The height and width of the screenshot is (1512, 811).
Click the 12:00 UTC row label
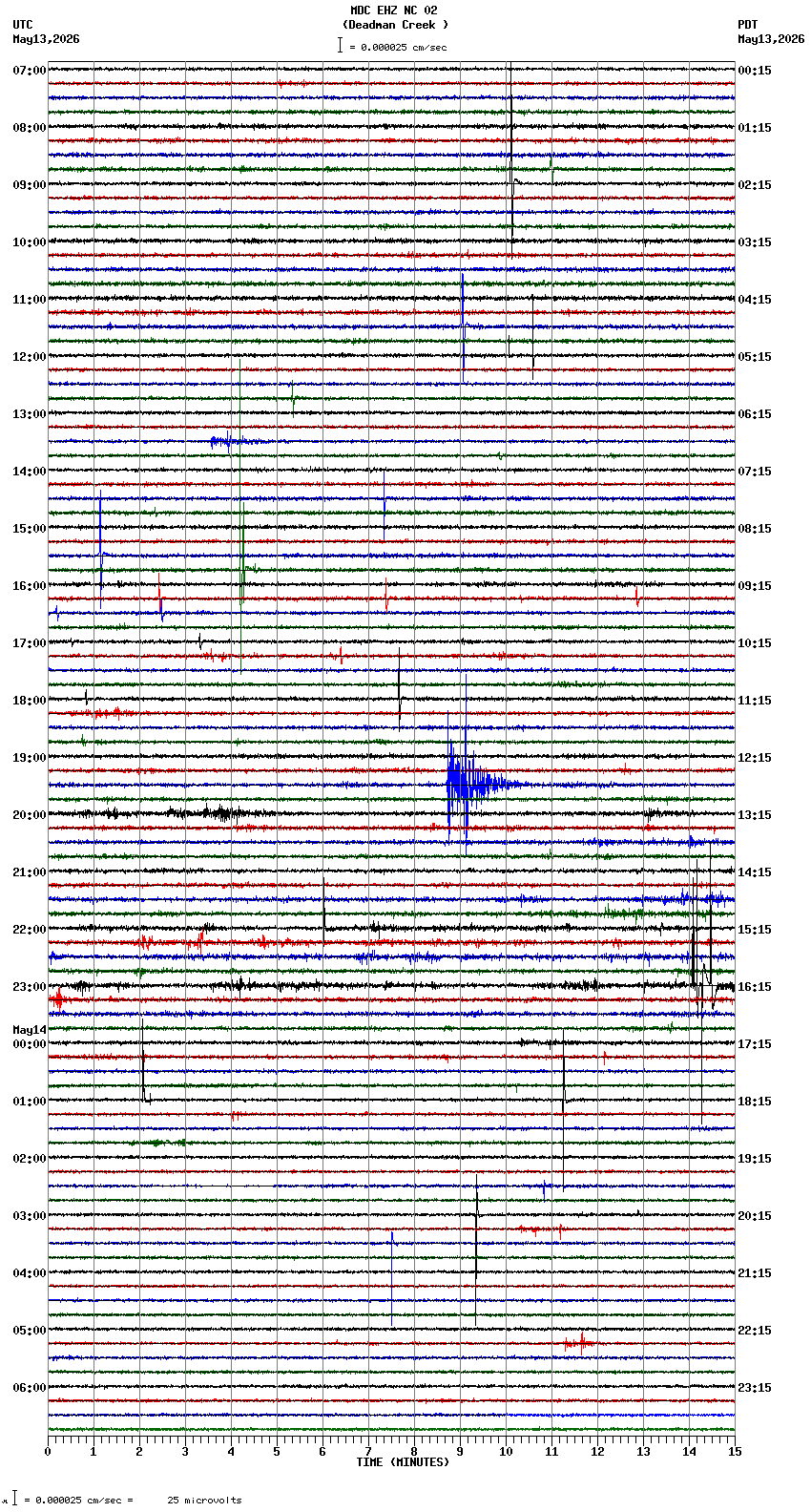point(30,357)
